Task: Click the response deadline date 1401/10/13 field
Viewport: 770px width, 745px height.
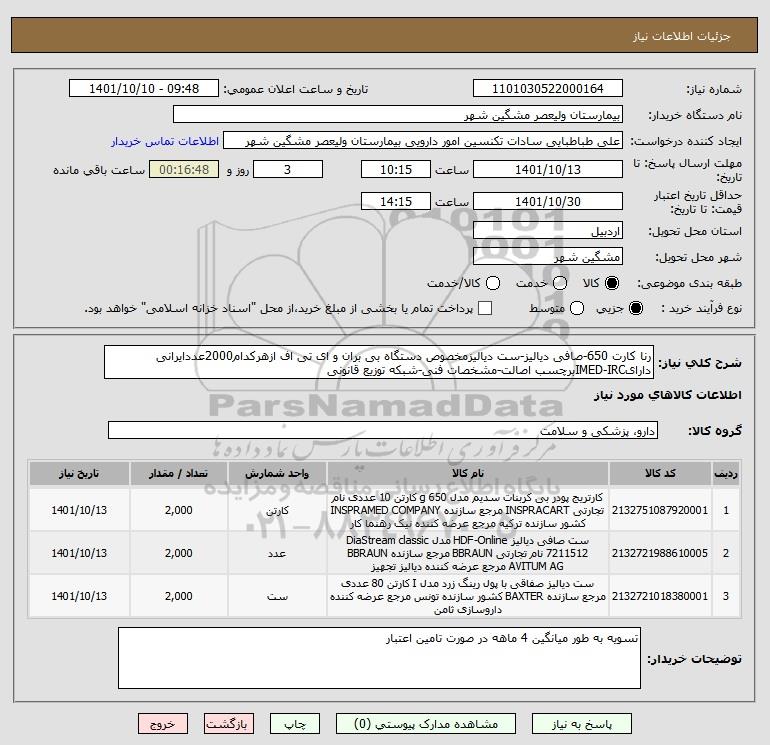Action: pyautogui.click(x=548, y=169)
